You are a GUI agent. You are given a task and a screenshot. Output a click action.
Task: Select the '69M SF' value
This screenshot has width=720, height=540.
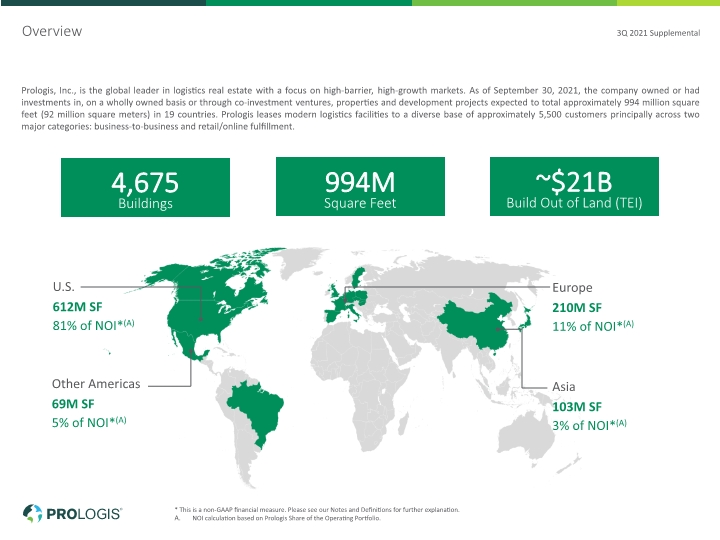click(x=73, y=404)
